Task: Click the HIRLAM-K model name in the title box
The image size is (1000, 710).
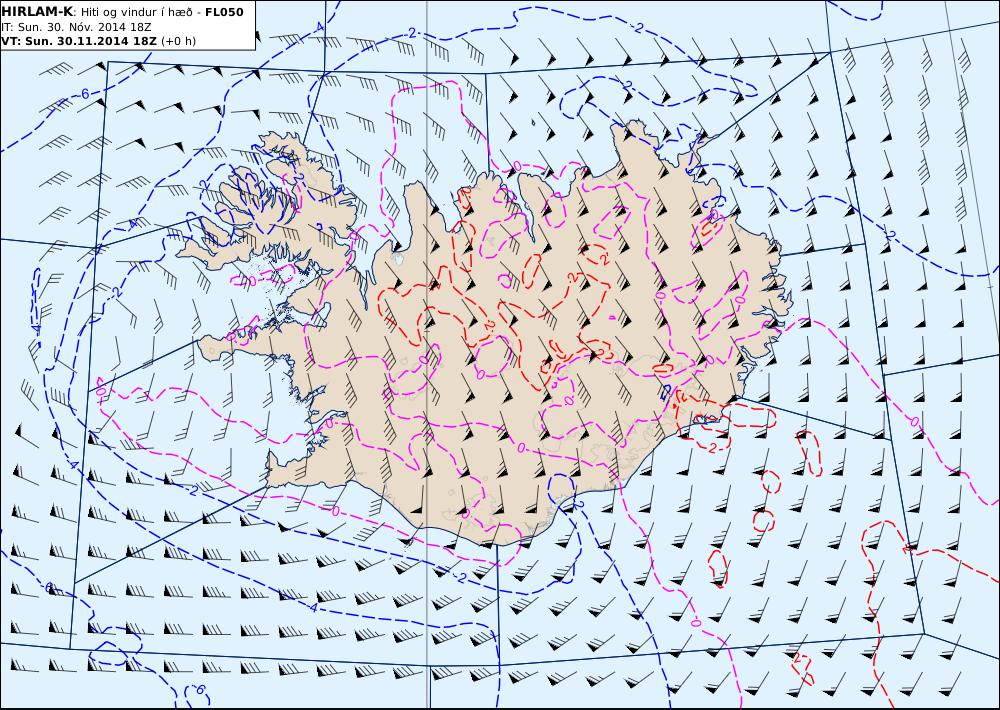Action: click(37, 12)
